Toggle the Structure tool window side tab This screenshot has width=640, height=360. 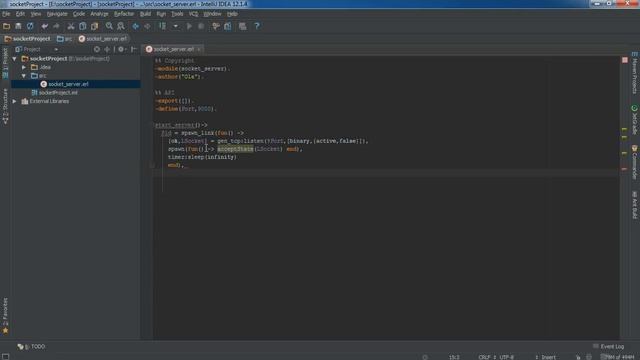point(5,106)
